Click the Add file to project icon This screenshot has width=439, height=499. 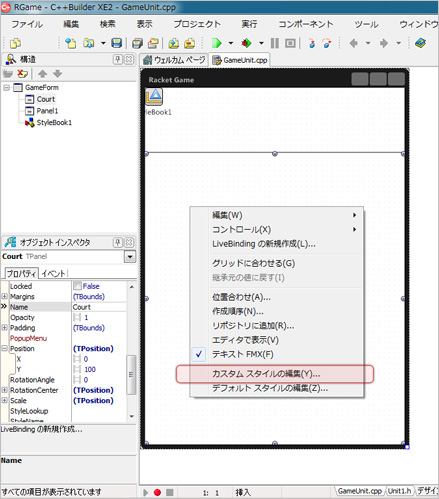pyautogui.click(x=173, y=43)
